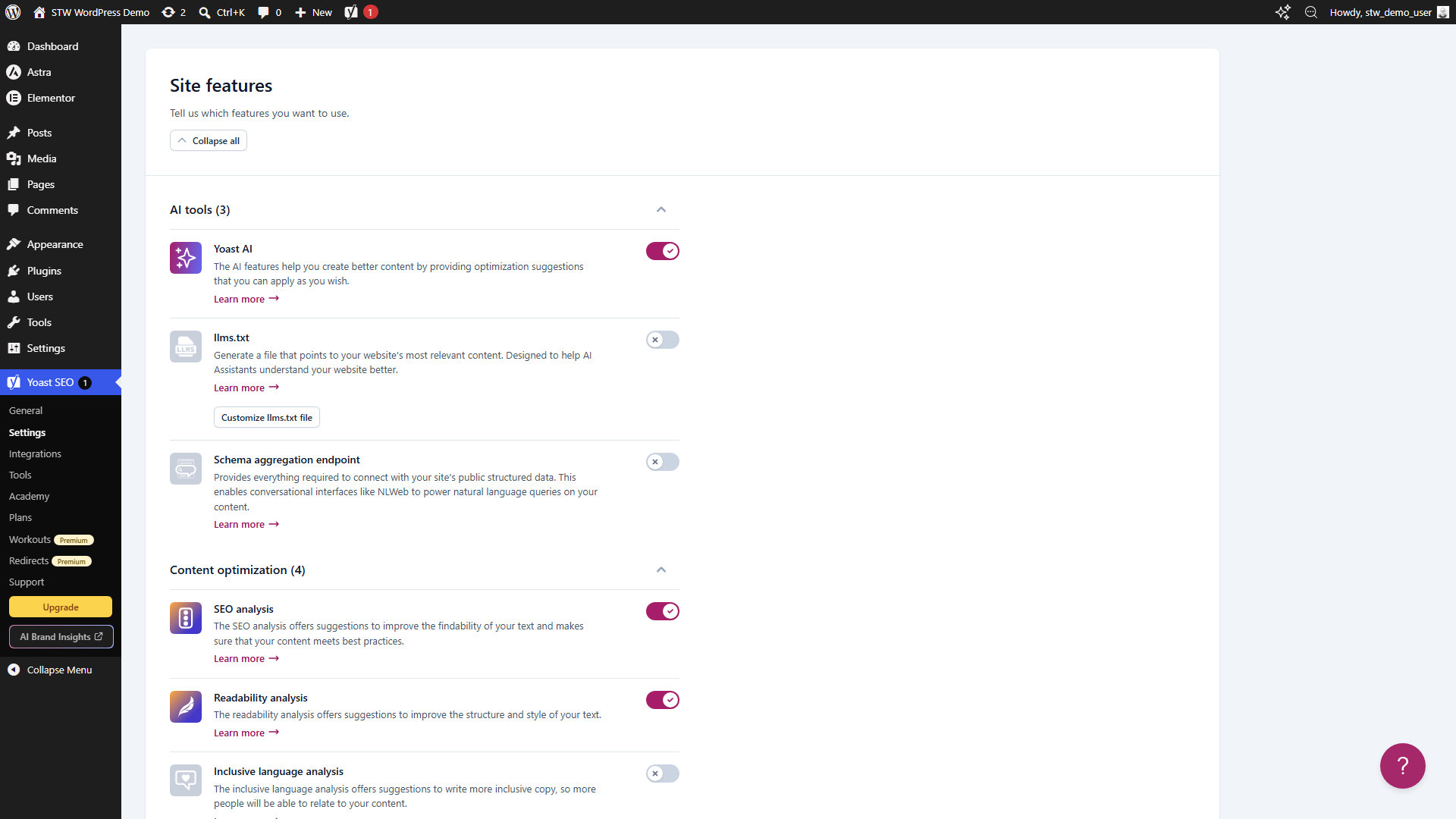This screenshot has width=1456, height=819.
Task: Collapse the AI tools section chevron
Action: coord(661,209)
